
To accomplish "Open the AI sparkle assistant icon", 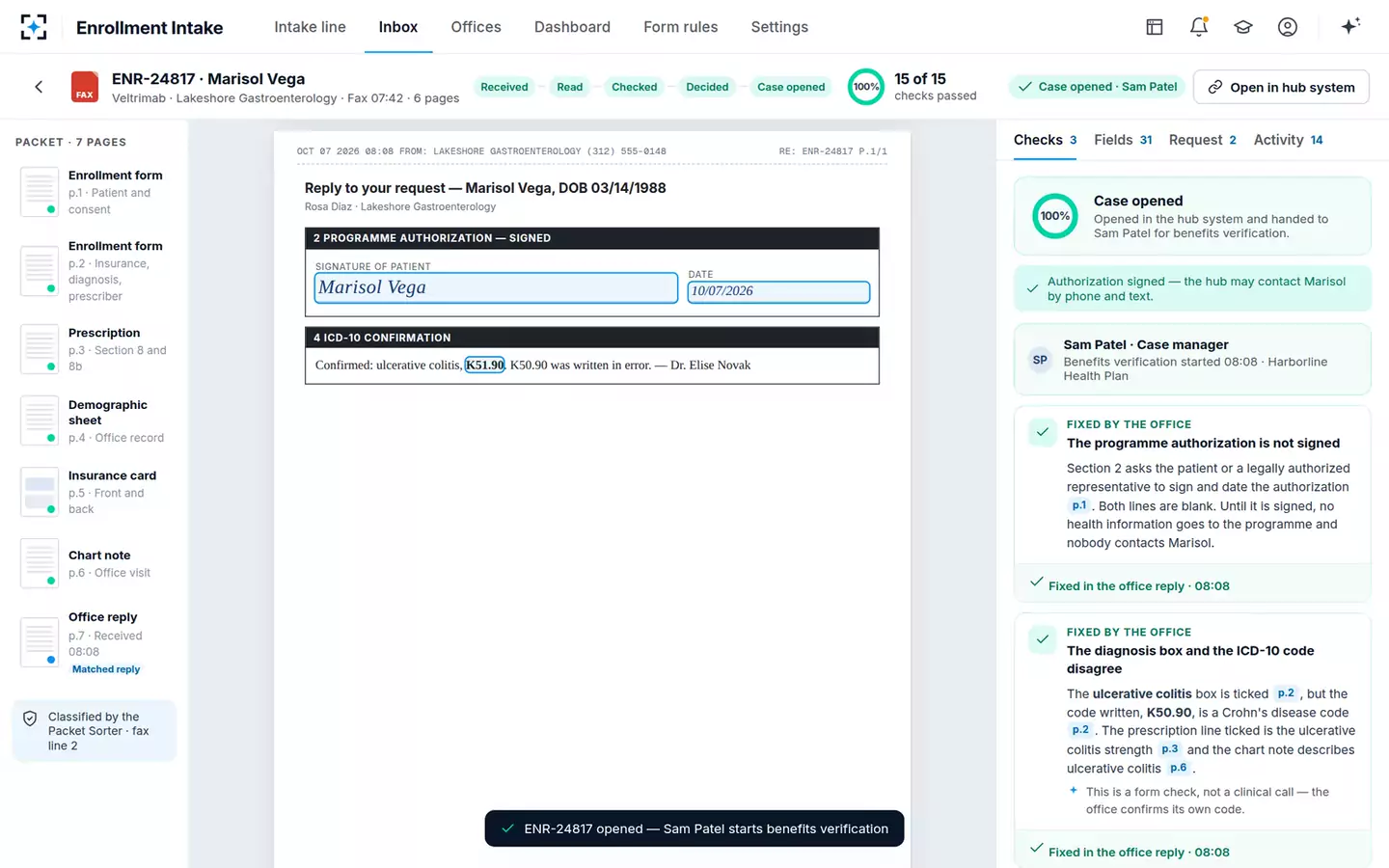I will pos(1350,26).
